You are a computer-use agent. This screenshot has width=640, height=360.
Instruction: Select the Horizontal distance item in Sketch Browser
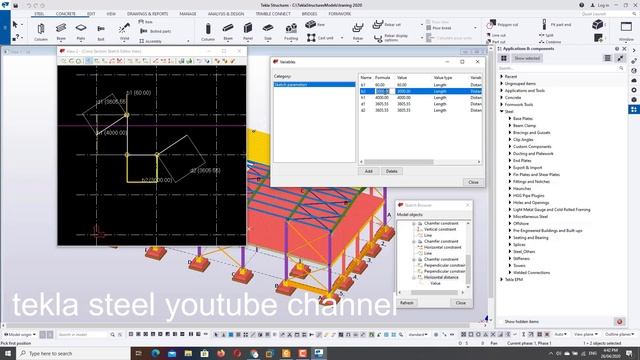pyautogui.click(x=441, y=277)
